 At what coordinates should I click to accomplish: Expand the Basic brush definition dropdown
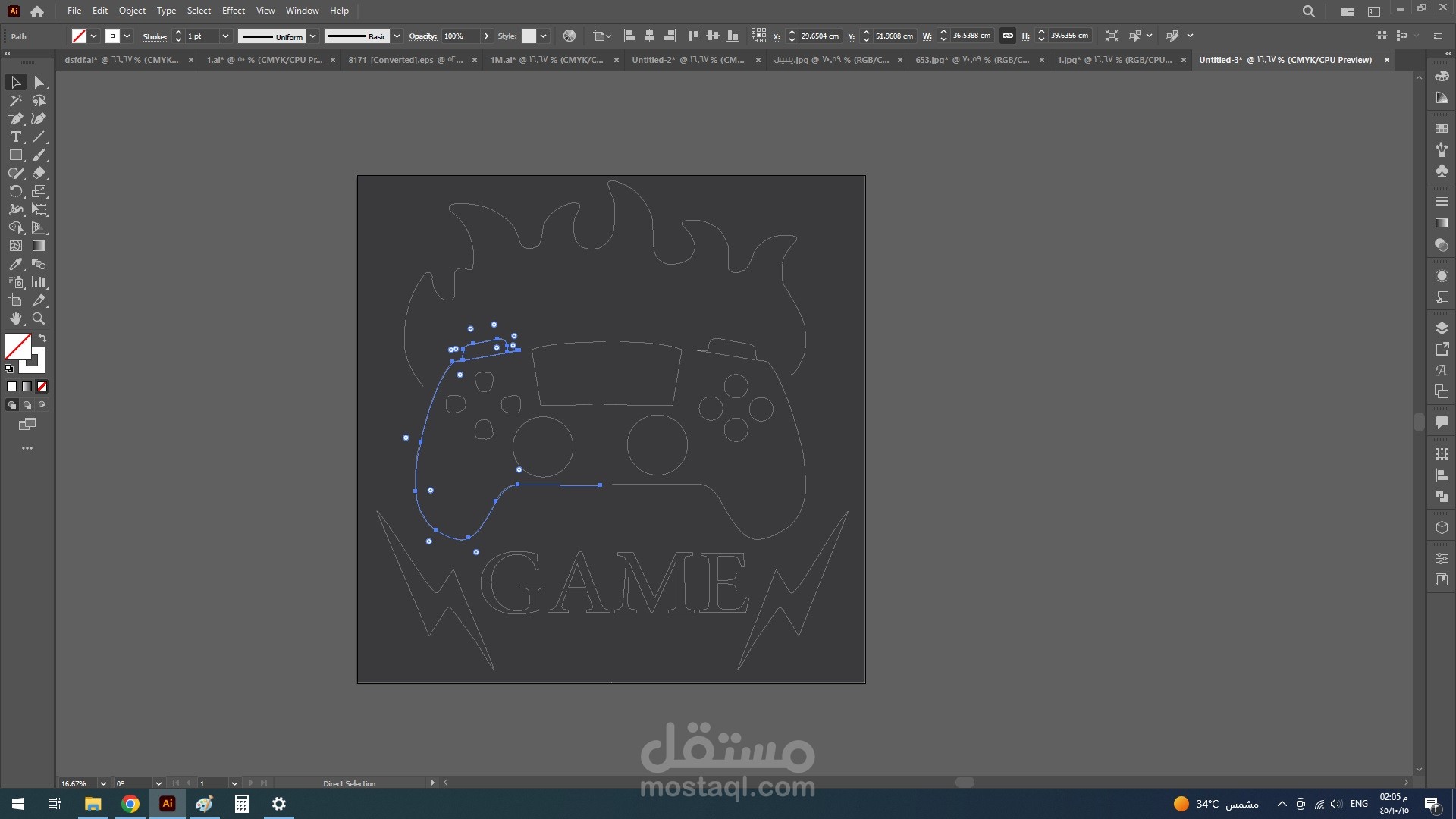tap(397, 36)
